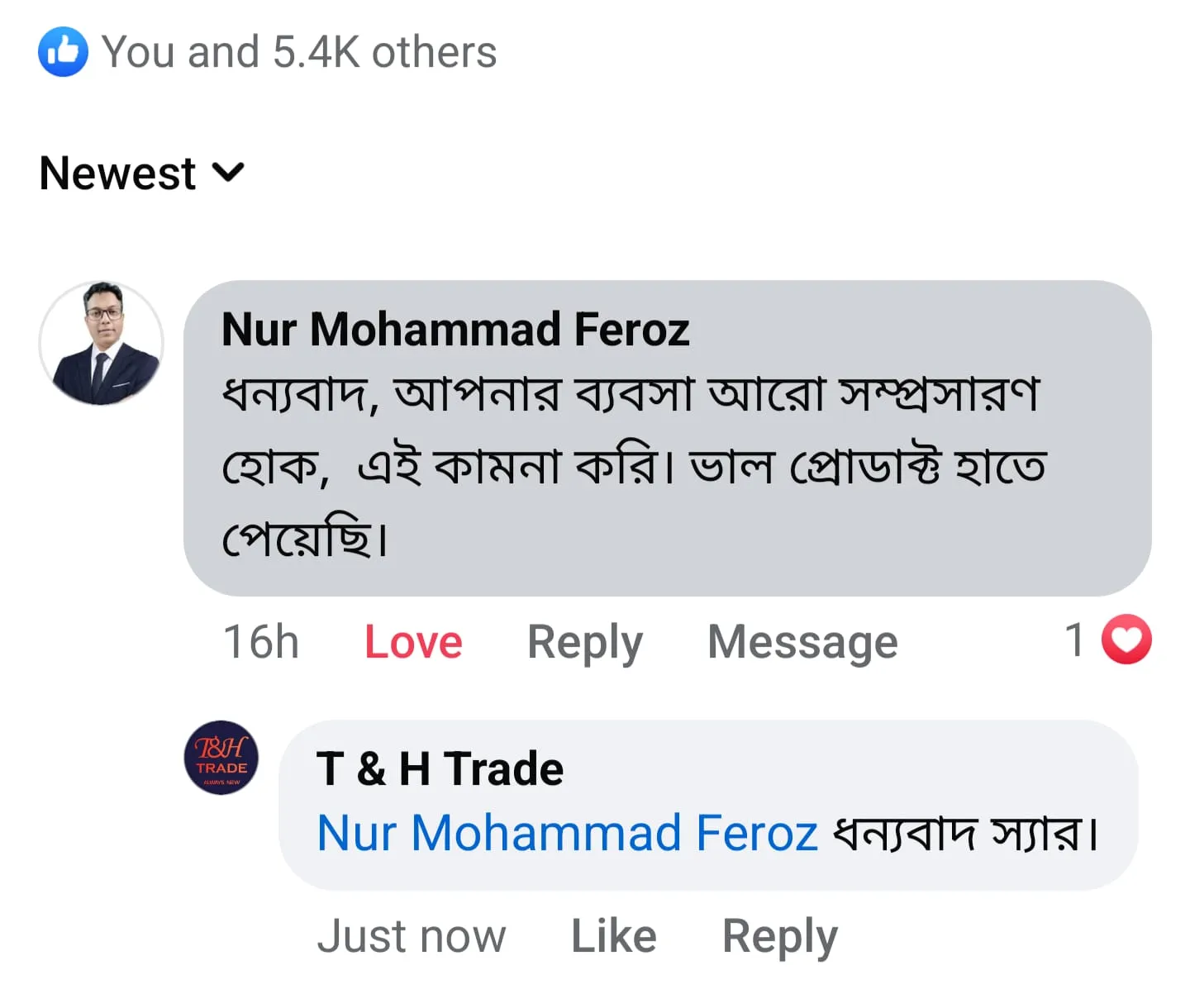
Task: Click the reply text "ধন্যবাদ স্যার"
Action: [x=964, y=833]
